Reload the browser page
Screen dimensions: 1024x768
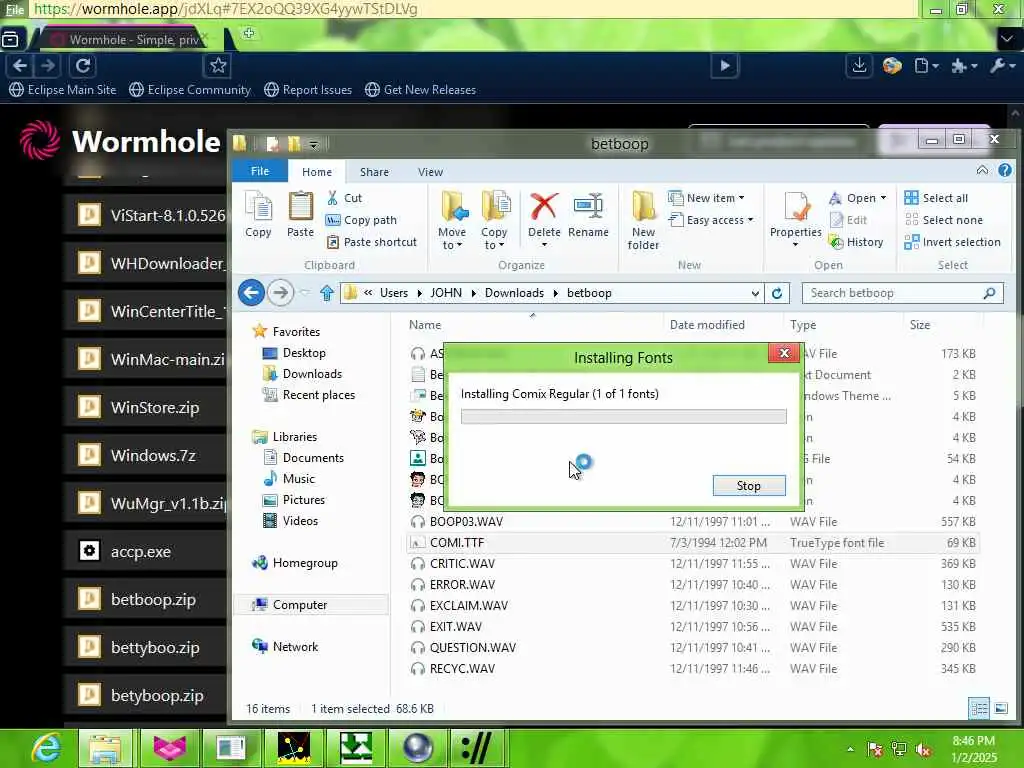pyautogui.click(x=83, y=65)
